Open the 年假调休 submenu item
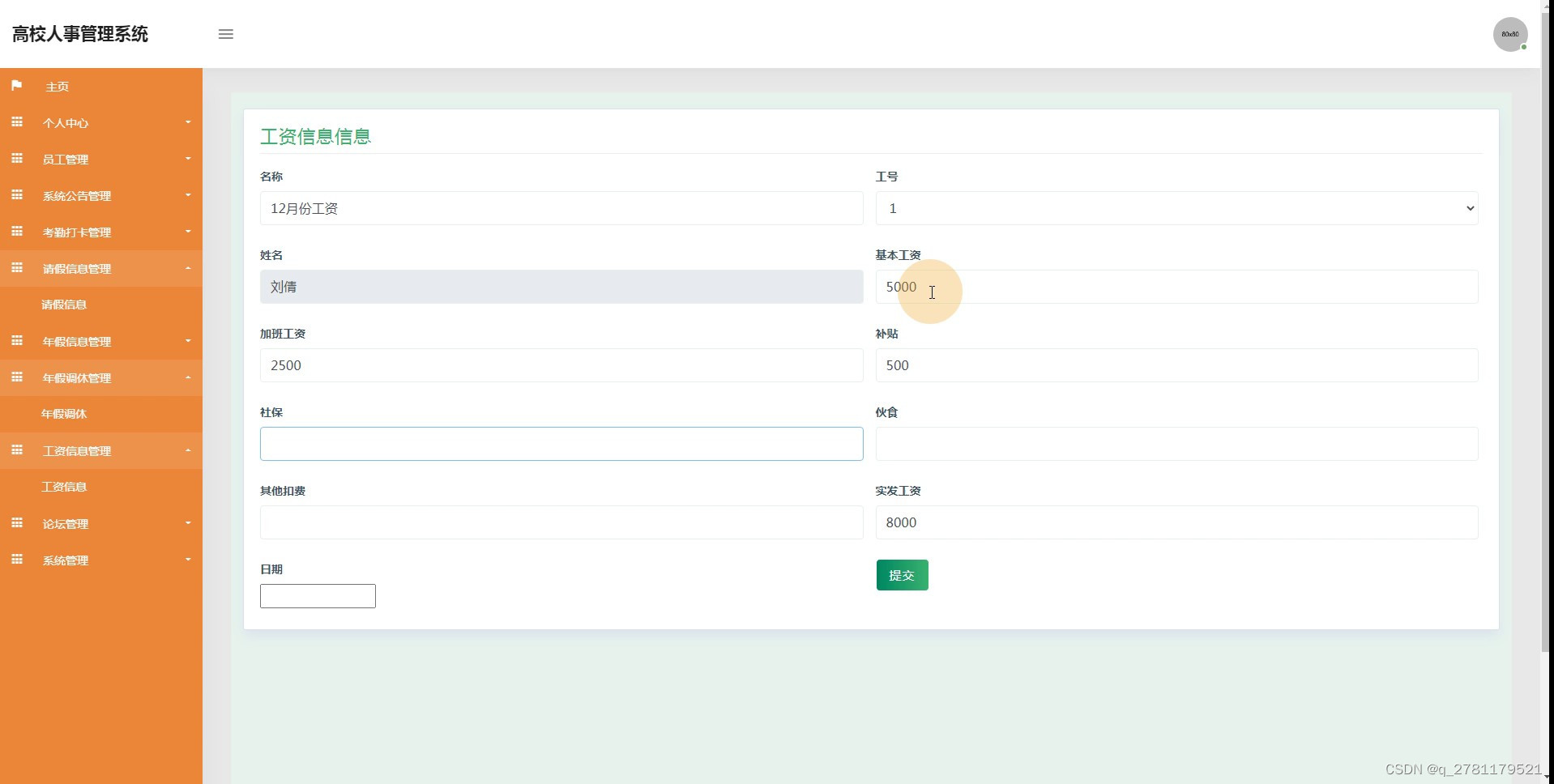This screenshot has width=1554, height=784. [x=64, y=414]
